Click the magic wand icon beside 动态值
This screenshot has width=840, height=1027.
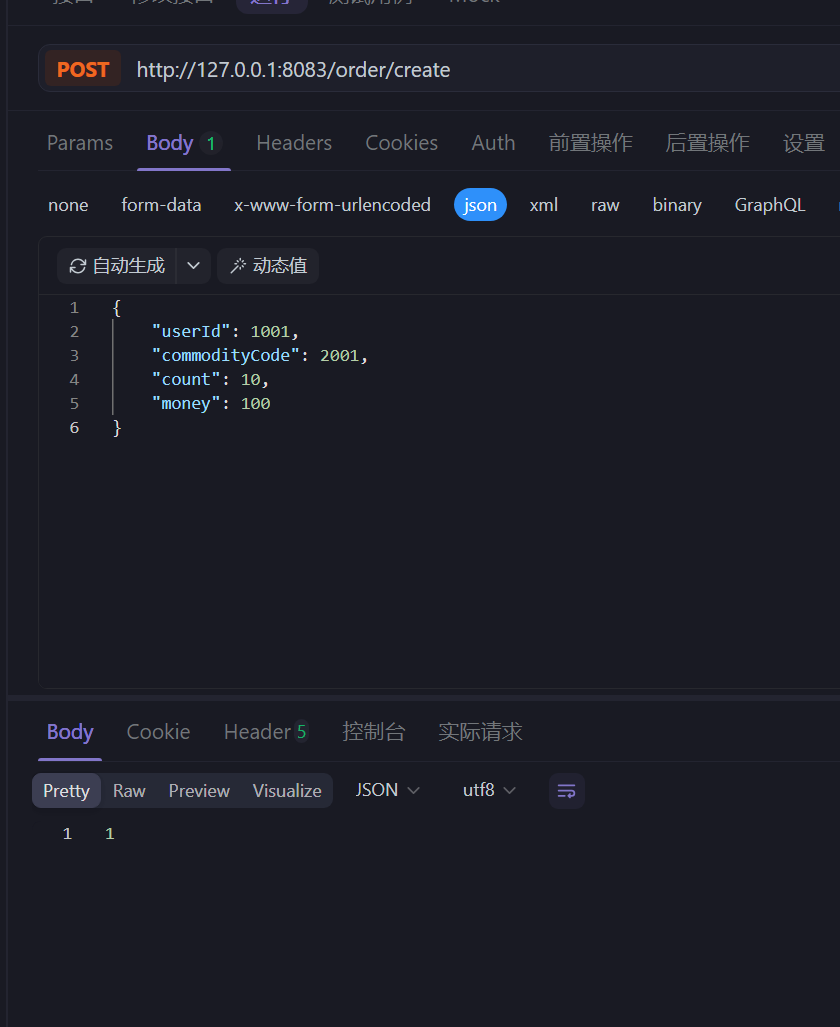[x=238, y=265]
